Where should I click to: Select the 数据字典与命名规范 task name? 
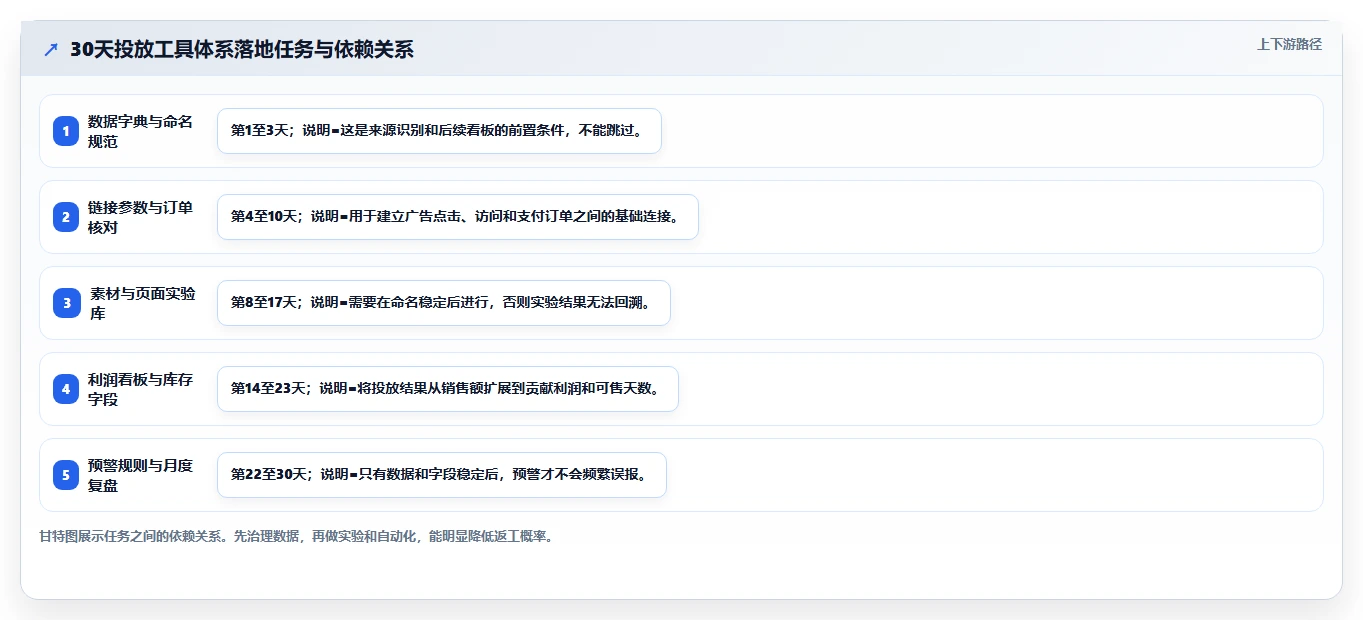(x=140, y=131)
